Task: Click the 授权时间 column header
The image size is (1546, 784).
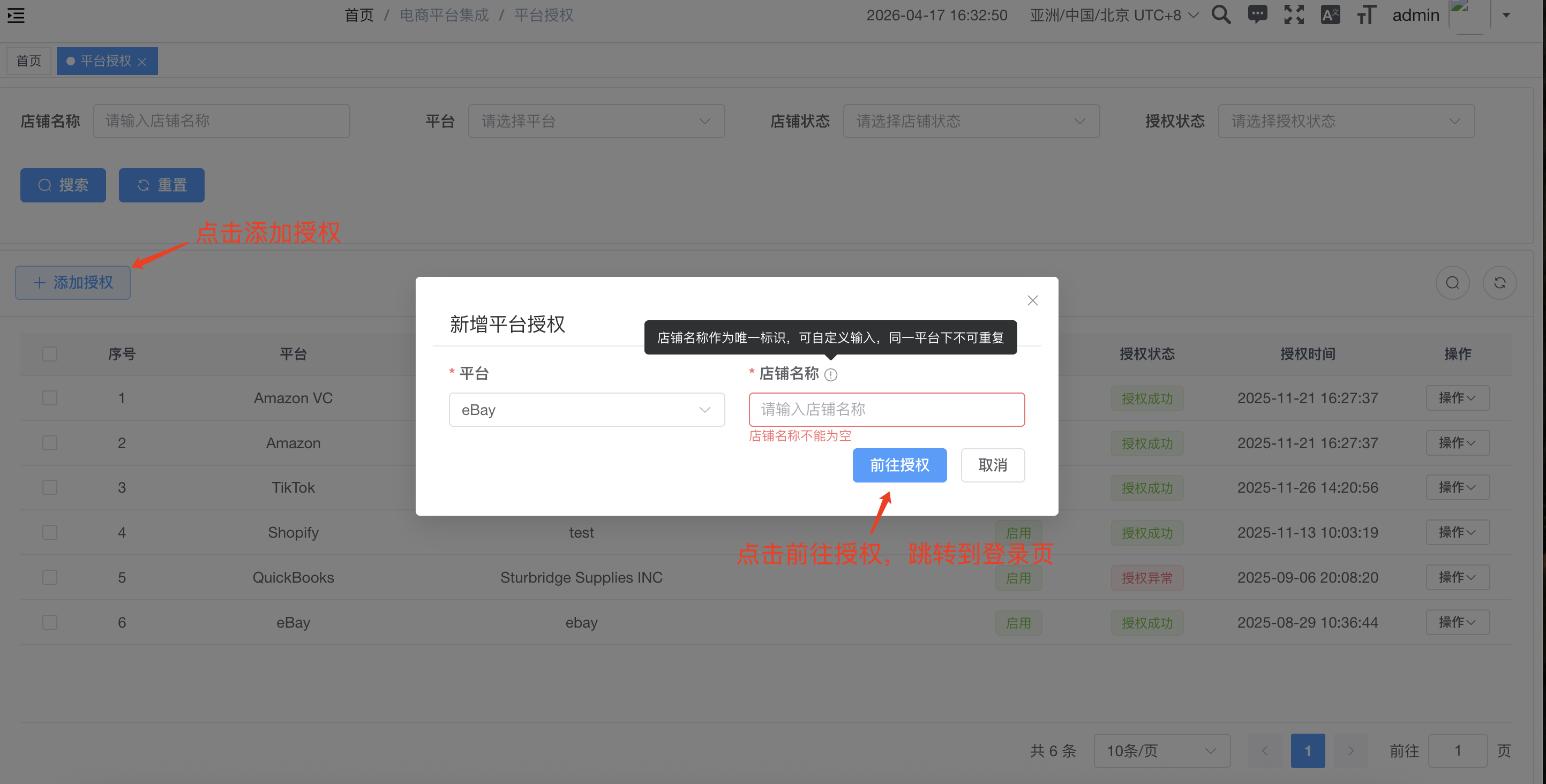Action: coord(1307,354)
